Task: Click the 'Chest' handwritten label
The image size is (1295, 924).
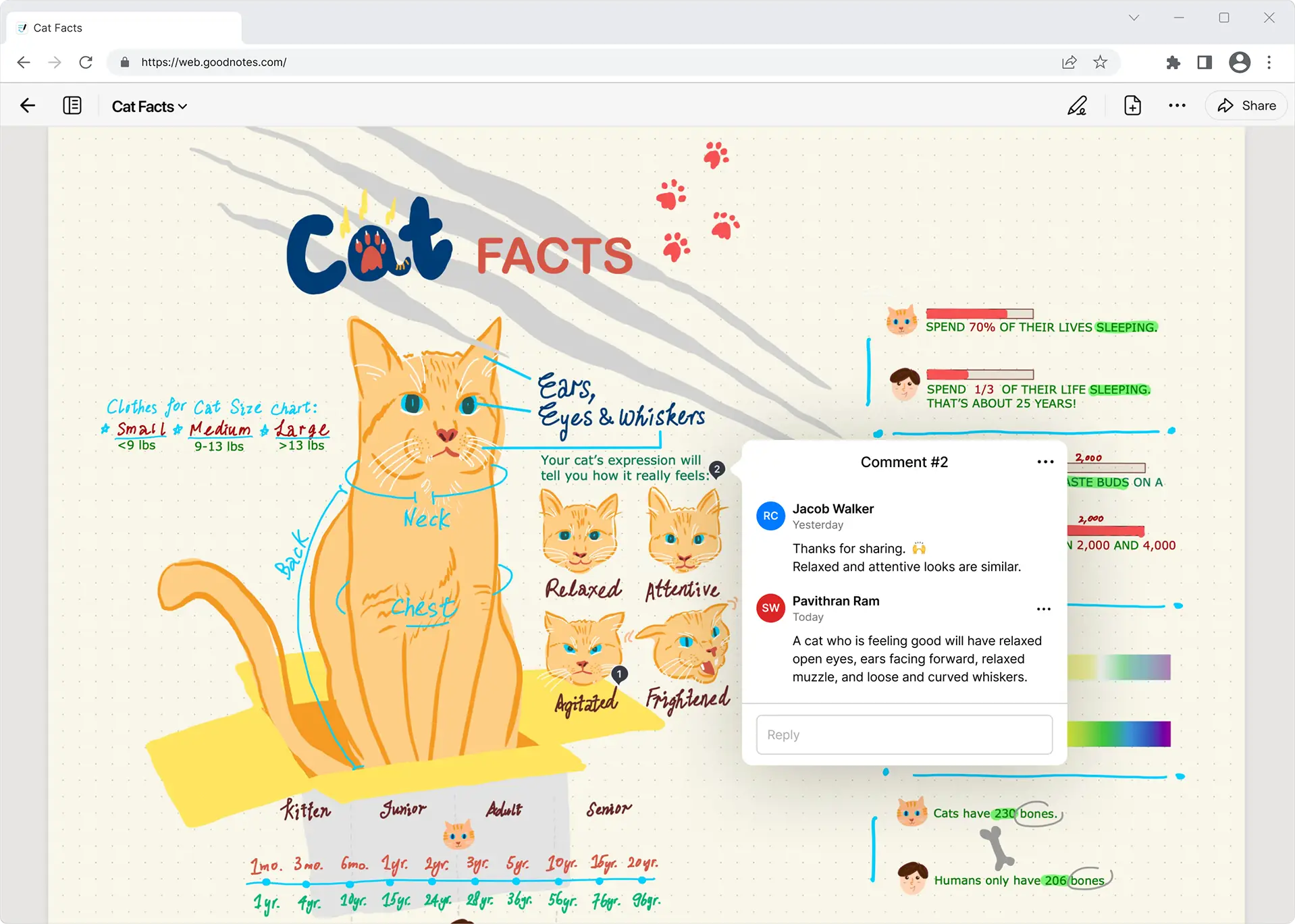Action: point(424,607)
